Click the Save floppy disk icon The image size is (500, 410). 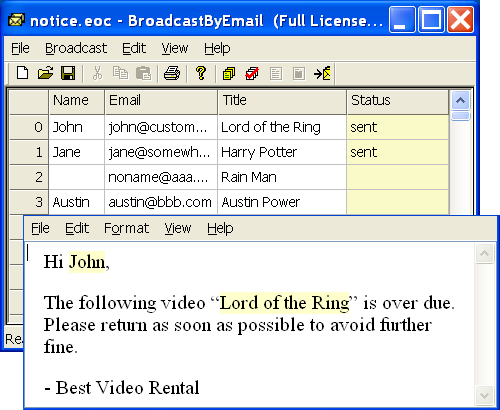[68, 73]
